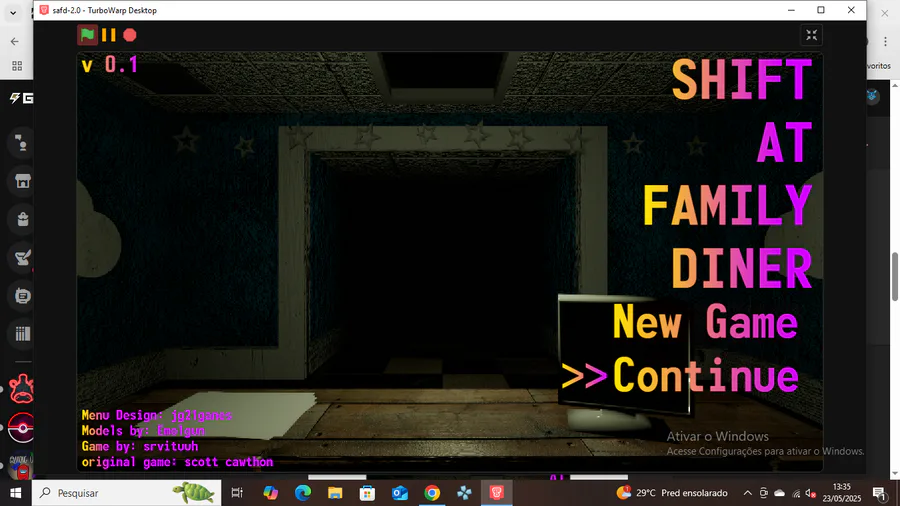Click 'Game by: srvituuh' credit line
900x506 pixels.
(x=139, y=446)
